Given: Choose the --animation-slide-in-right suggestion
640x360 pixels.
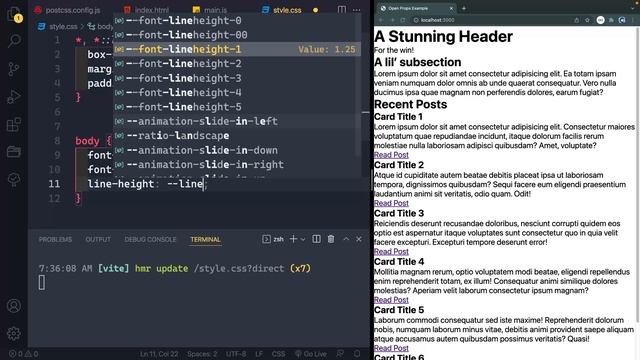Looking at the screenshot, I should point(237,164).
